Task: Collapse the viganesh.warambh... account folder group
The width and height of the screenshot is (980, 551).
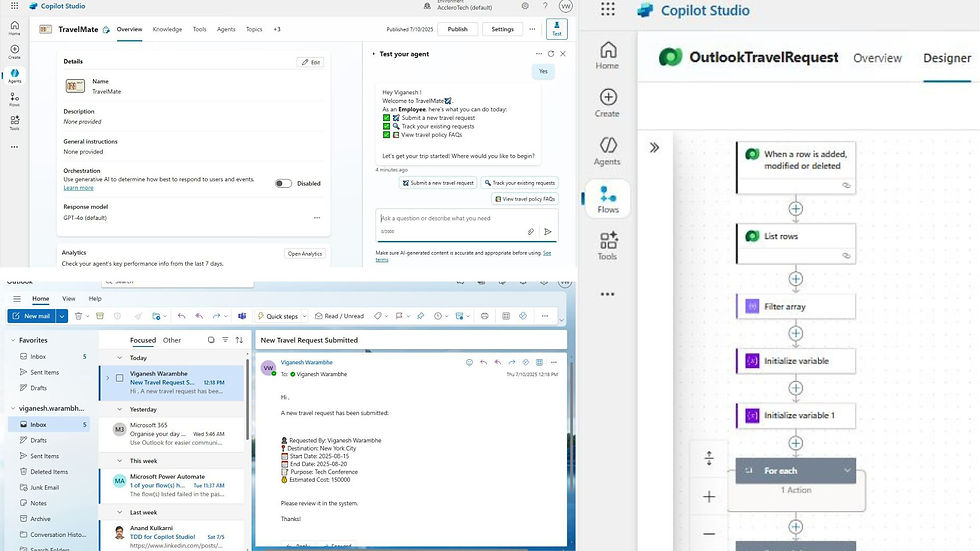Action: click(13, 409)
